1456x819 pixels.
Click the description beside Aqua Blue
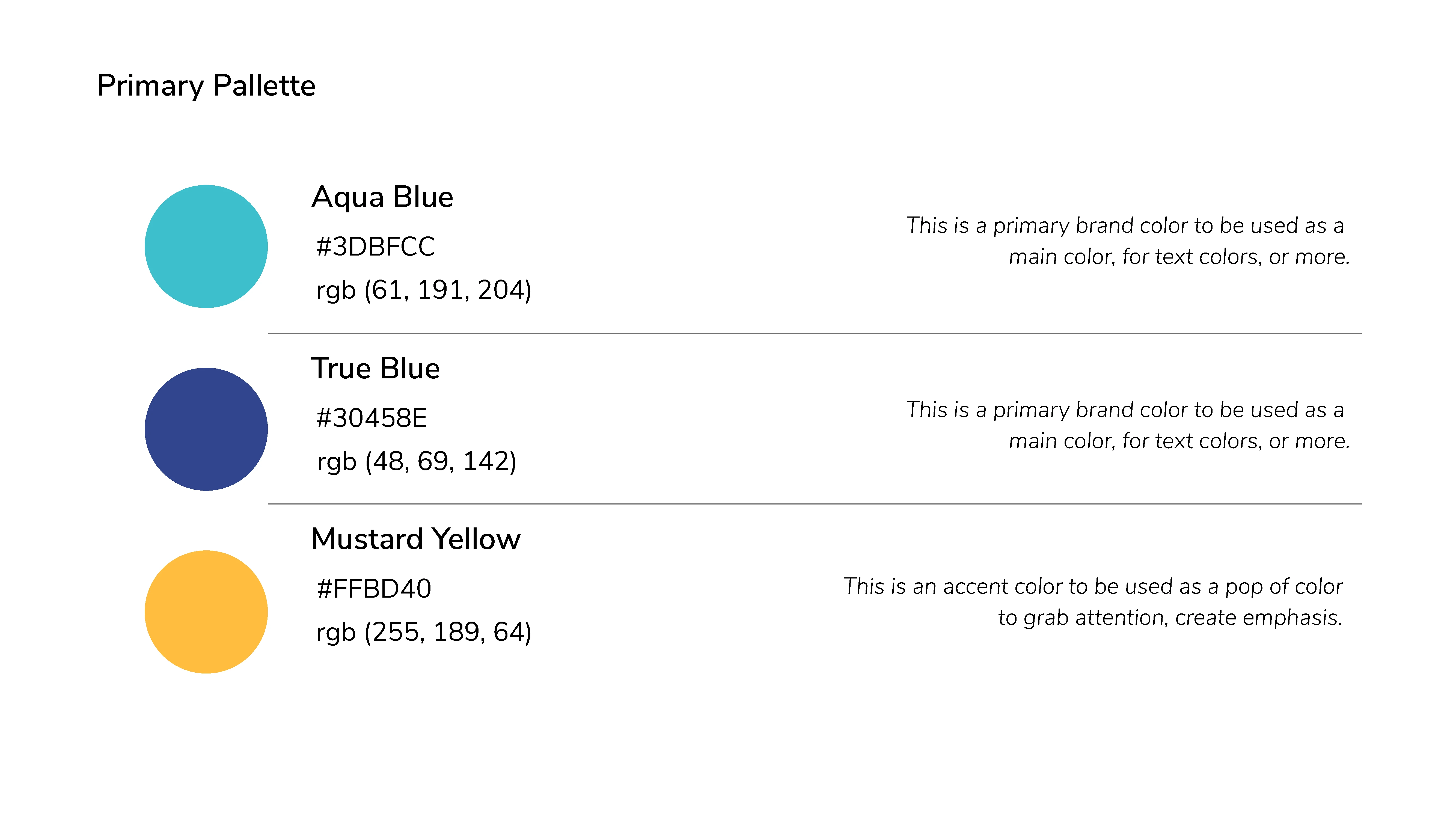[x=1127, y=241]
